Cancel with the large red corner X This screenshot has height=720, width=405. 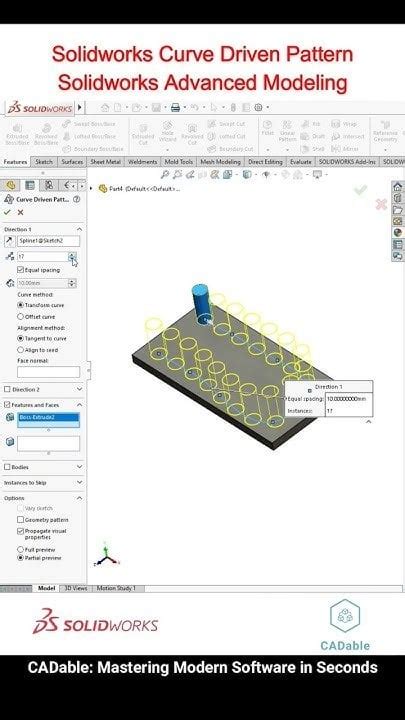[x=381, y=204]
